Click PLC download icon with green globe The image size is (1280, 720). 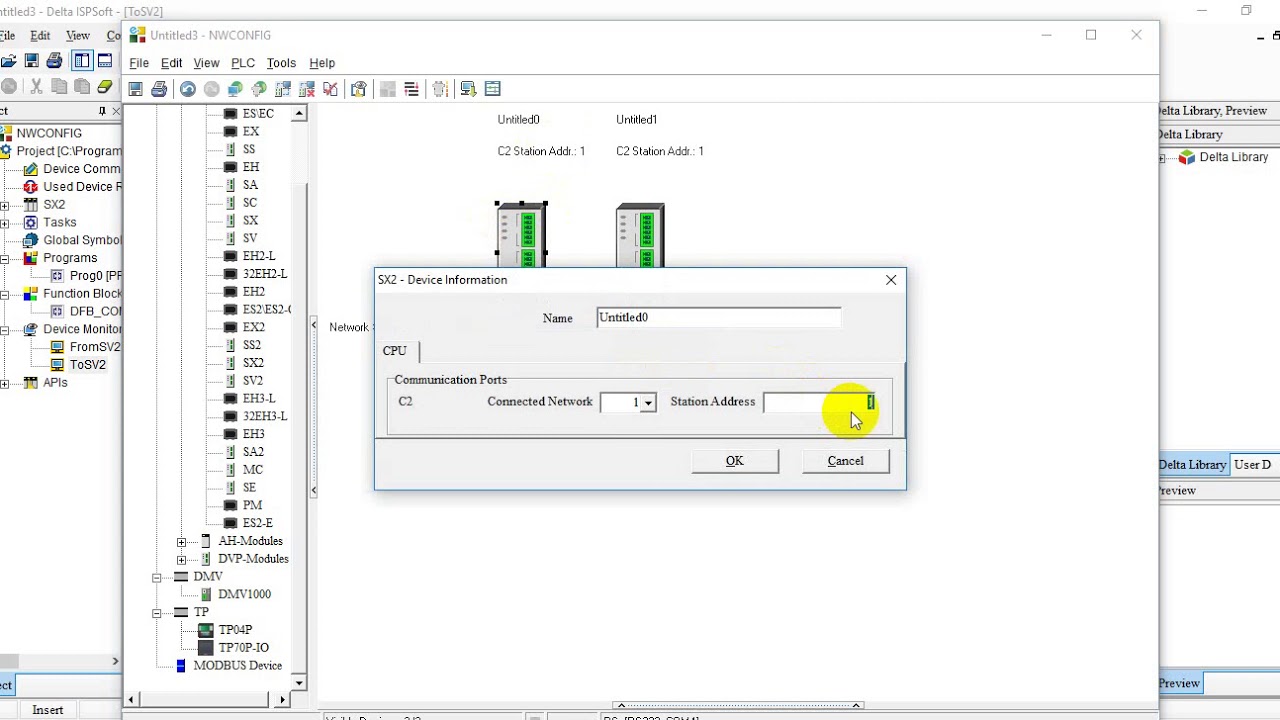259,89
